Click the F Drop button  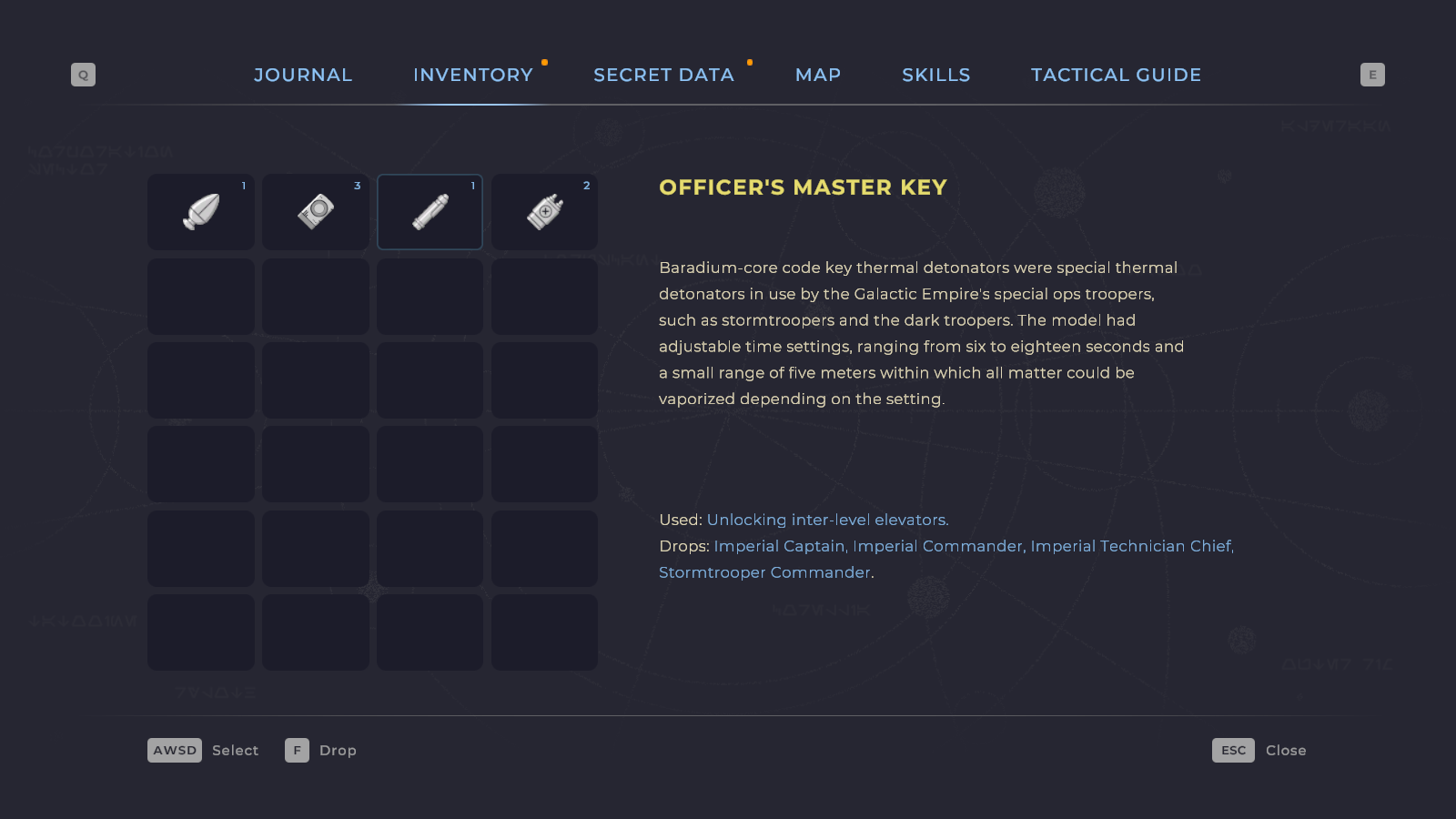coord(320,750)
